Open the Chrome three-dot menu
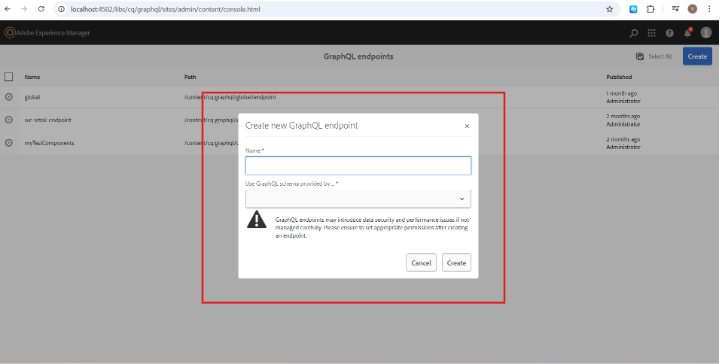This screenshot has width=720, height=364. (709, 9)
